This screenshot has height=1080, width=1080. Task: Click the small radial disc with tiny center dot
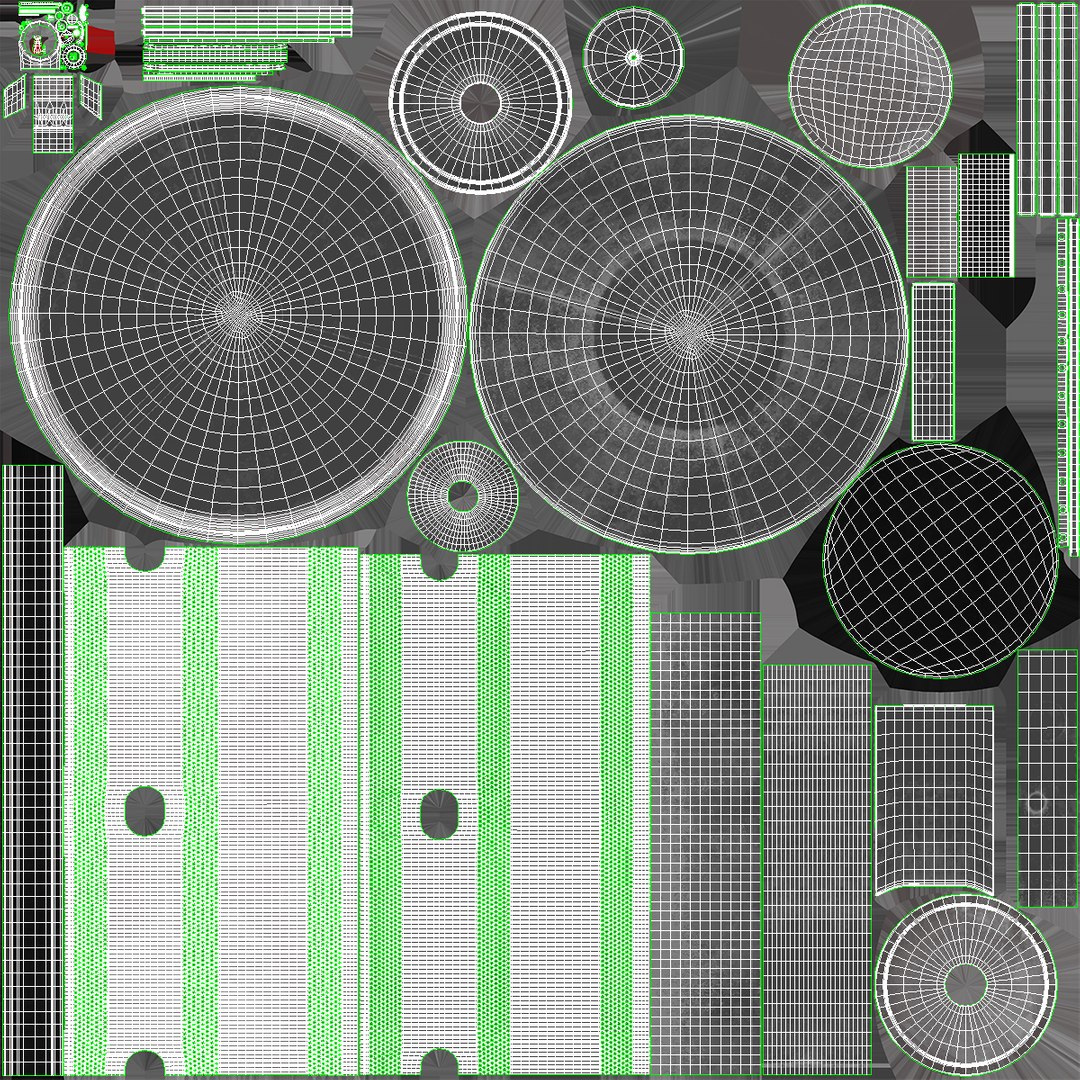coord(633,57)
